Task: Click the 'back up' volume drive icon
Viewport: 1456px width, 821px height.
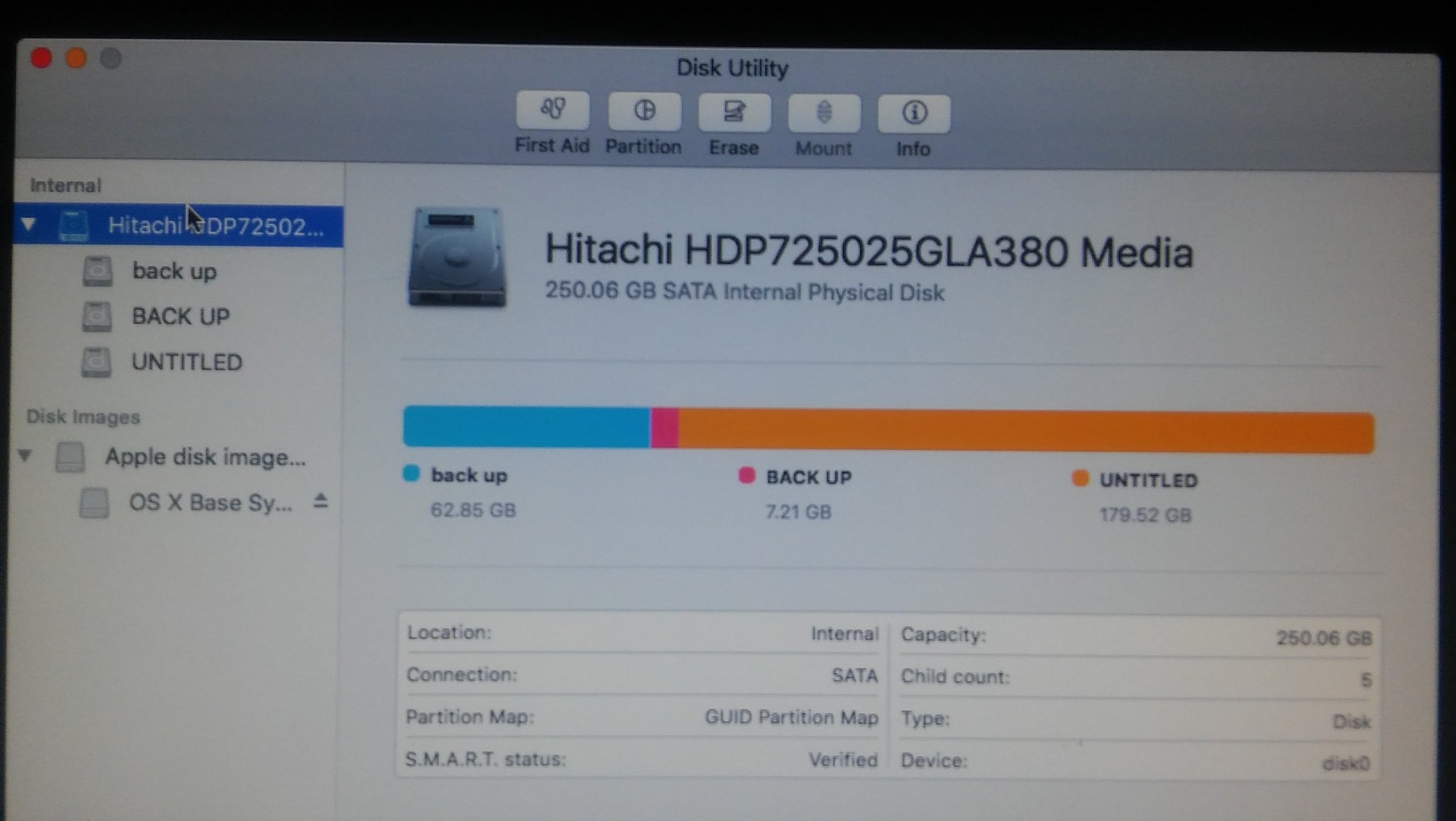Action: (x=97, y=271)
